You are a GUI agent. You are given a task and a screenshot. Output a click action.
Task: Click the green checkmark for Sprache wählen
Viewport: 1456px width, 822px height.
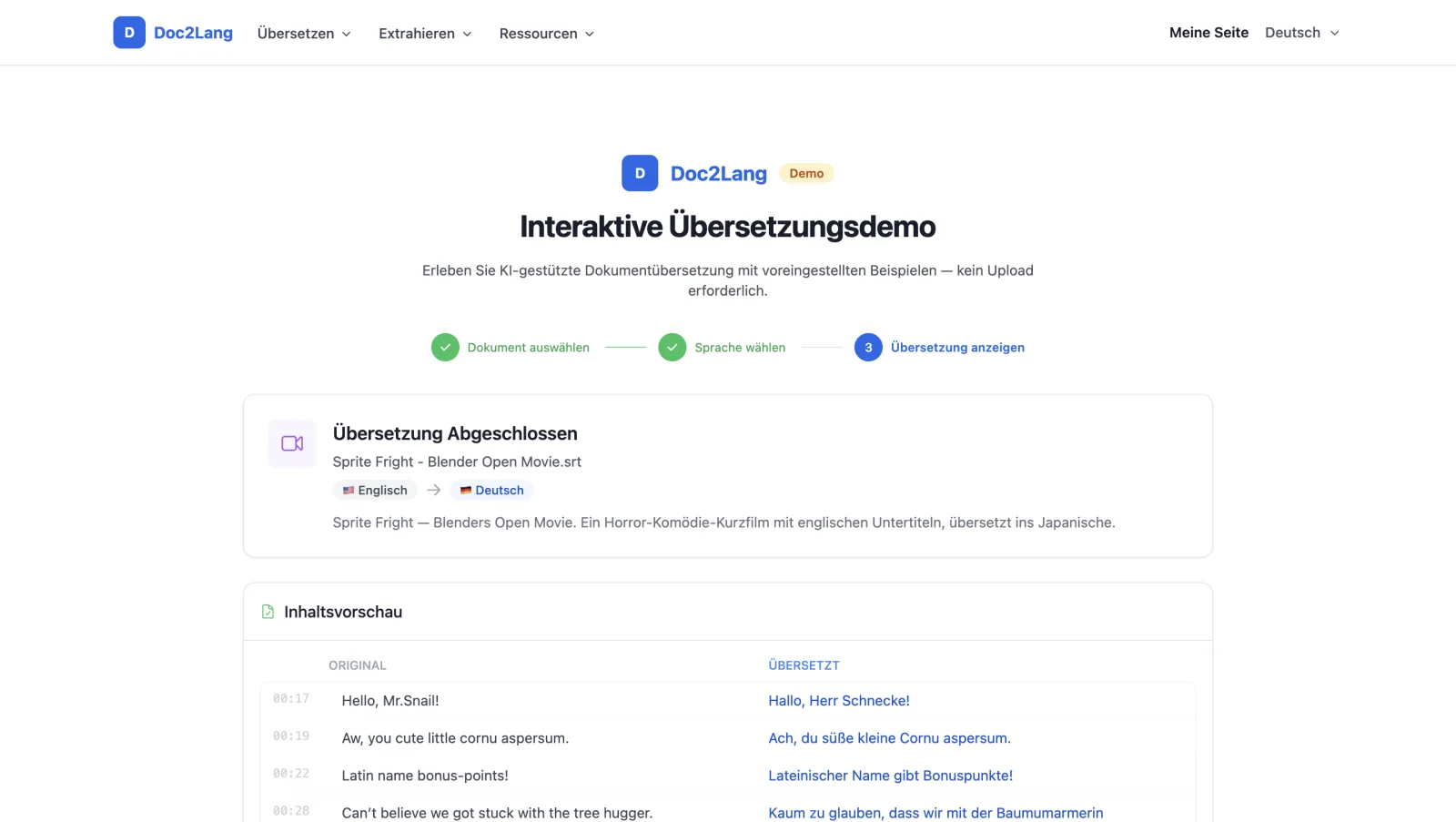[x=672, y=348]
